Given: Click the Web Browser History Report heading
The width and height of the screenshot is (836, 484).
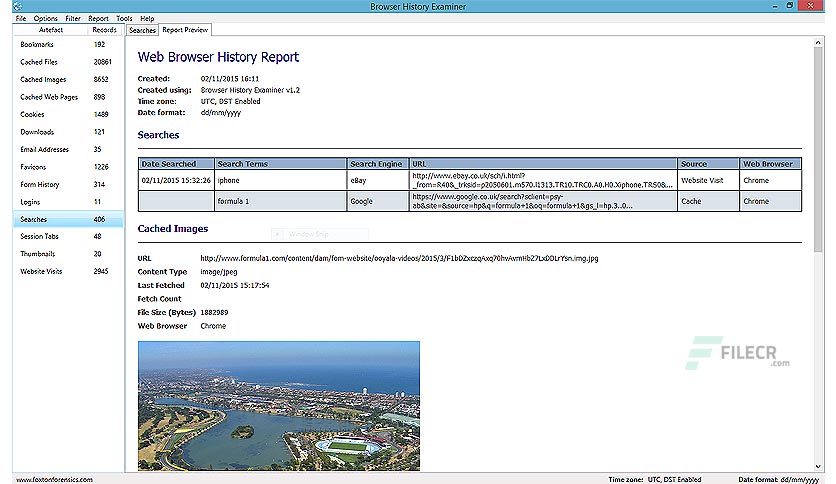Looking at the screenshot, I should tap(218, 57).
